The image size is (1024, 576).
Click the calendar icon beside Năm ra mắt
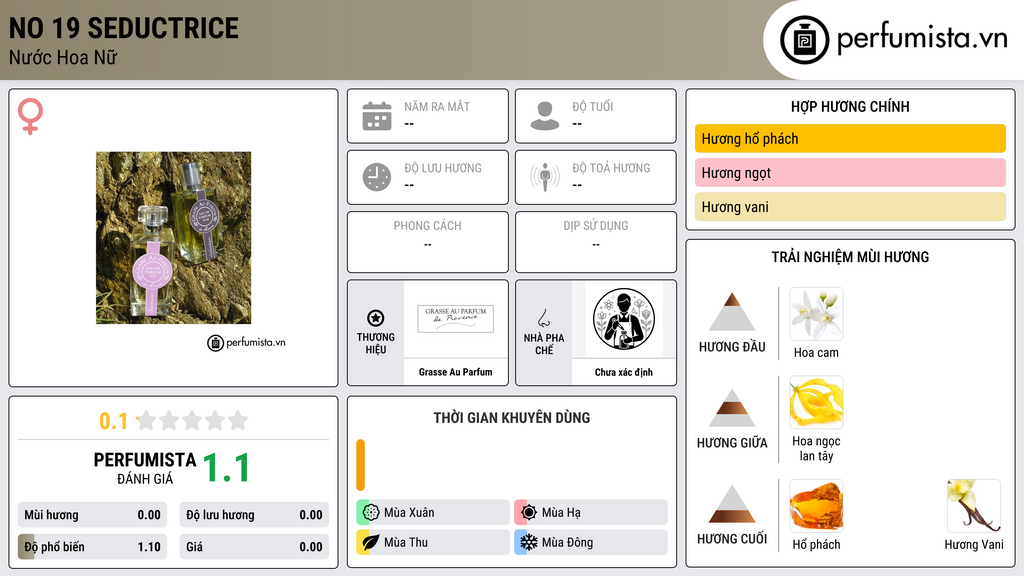[x=377, y=116]
